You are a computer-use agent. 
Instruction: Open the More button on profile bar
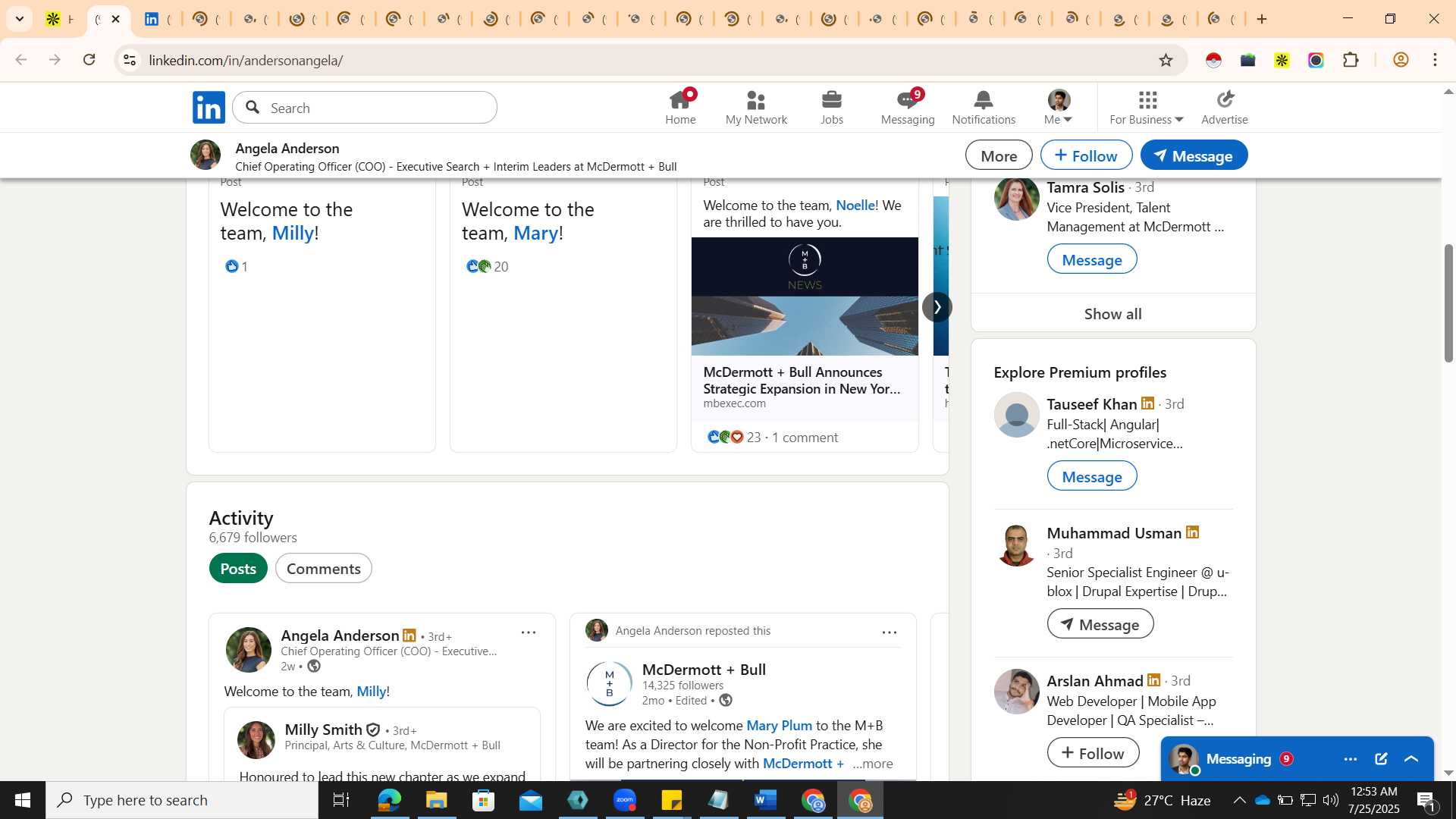click(999, 155)
